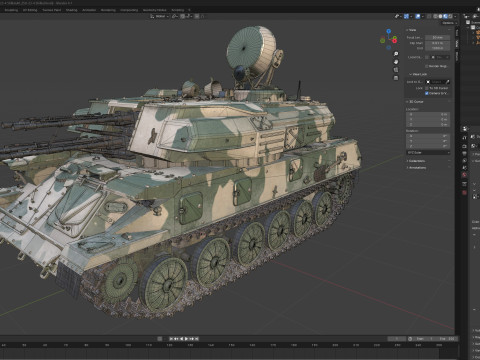Click the red X axis on navigation gizmo
The image size is (480, 360).
[394, 41]
